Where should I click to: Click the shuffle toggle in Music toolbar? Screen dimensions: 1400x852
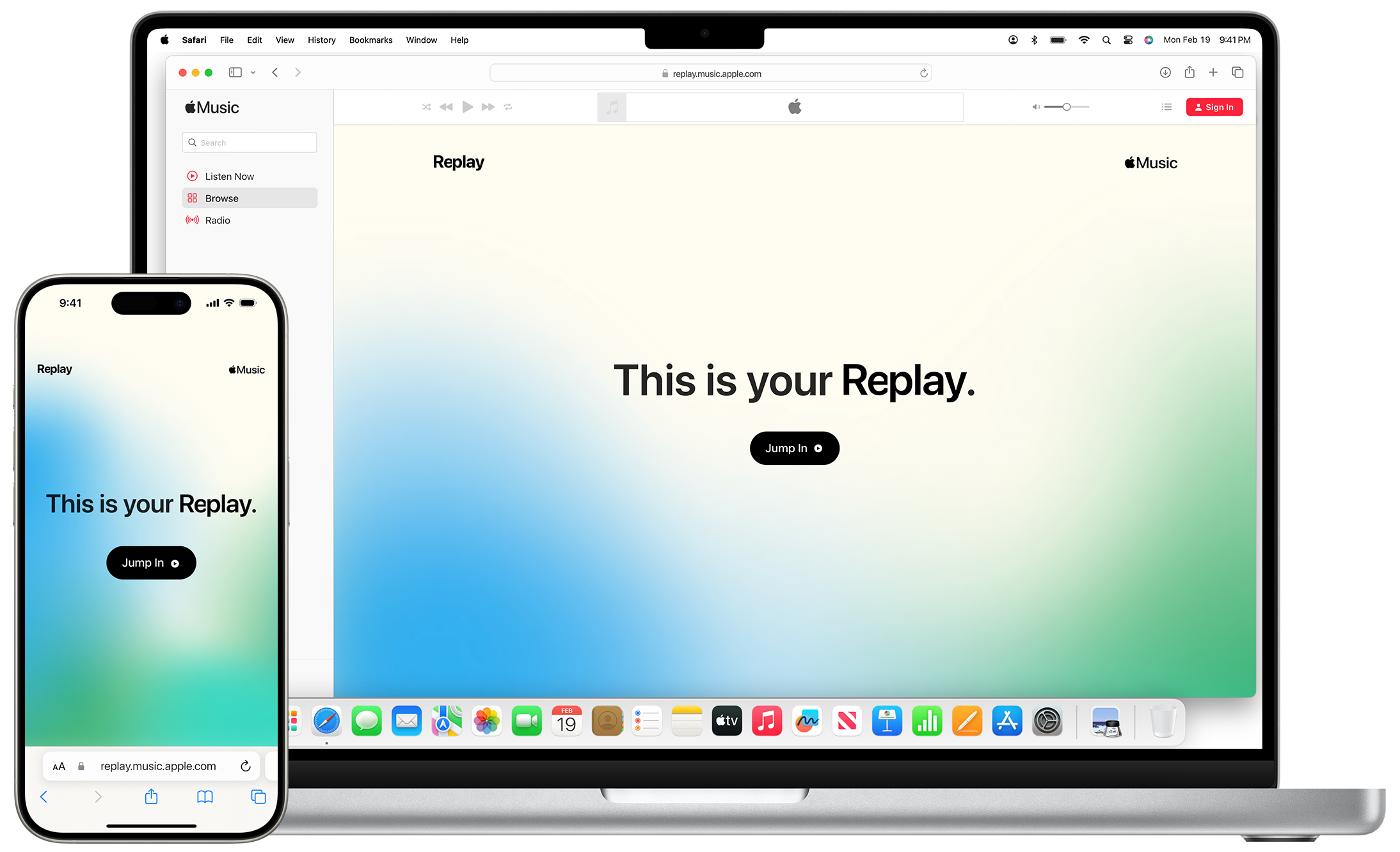point(425,107)
